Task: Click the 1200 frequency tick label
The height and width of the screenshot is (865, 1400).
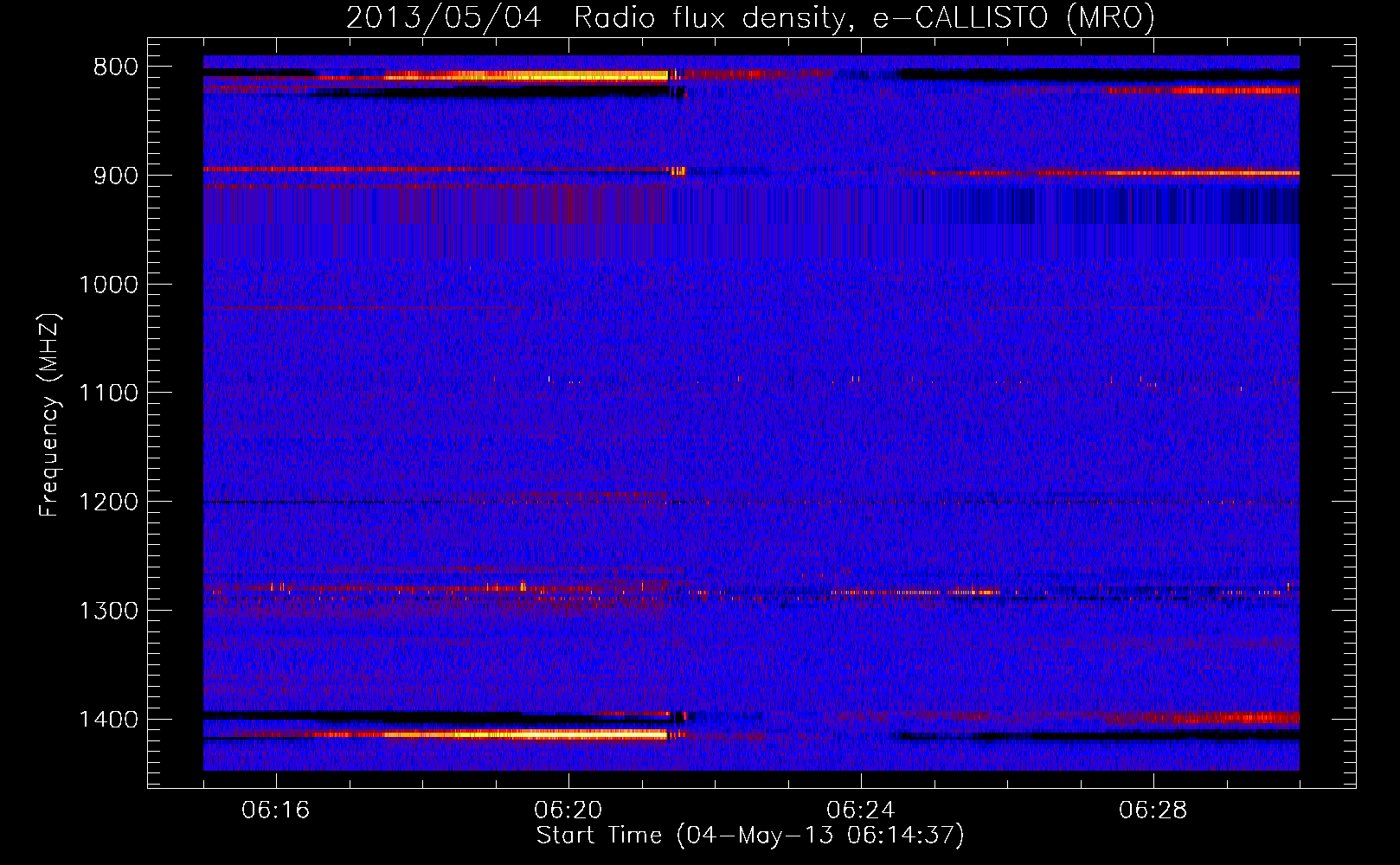Action: (x=108, y=502)
